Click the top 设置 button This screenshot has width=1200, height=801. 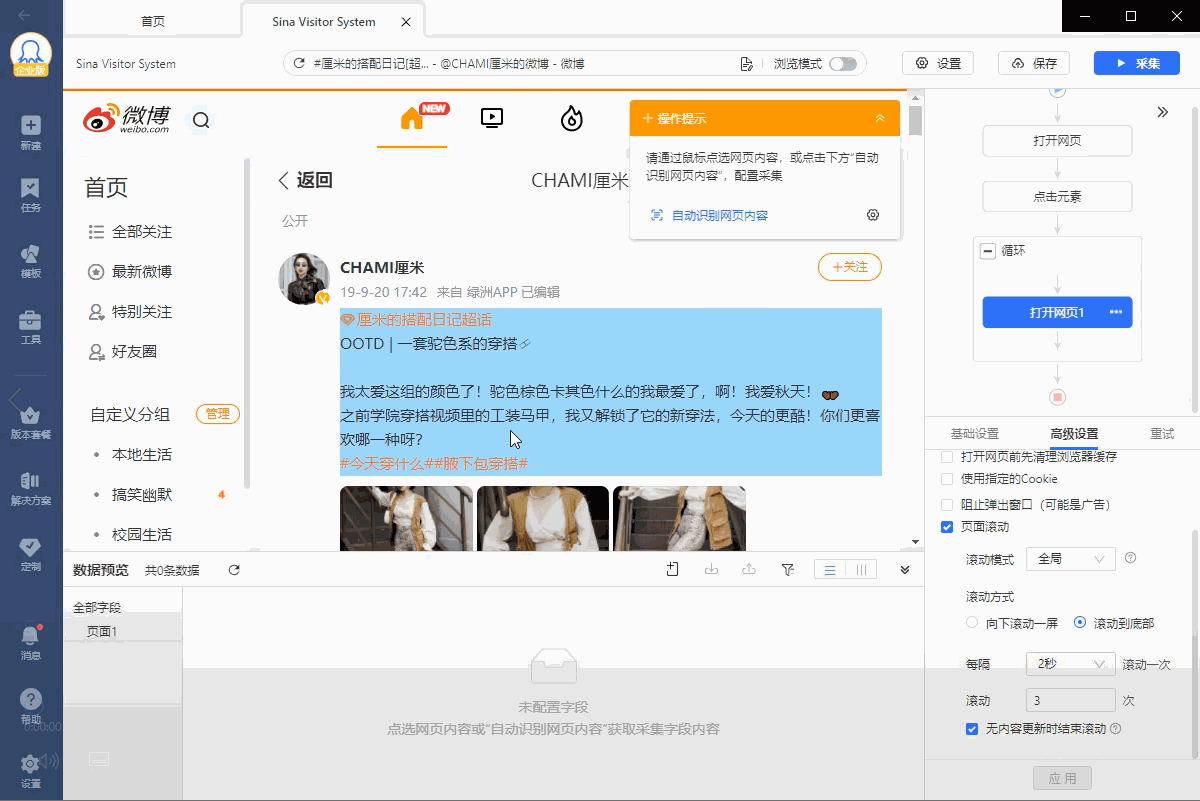(x=938, y=63)
